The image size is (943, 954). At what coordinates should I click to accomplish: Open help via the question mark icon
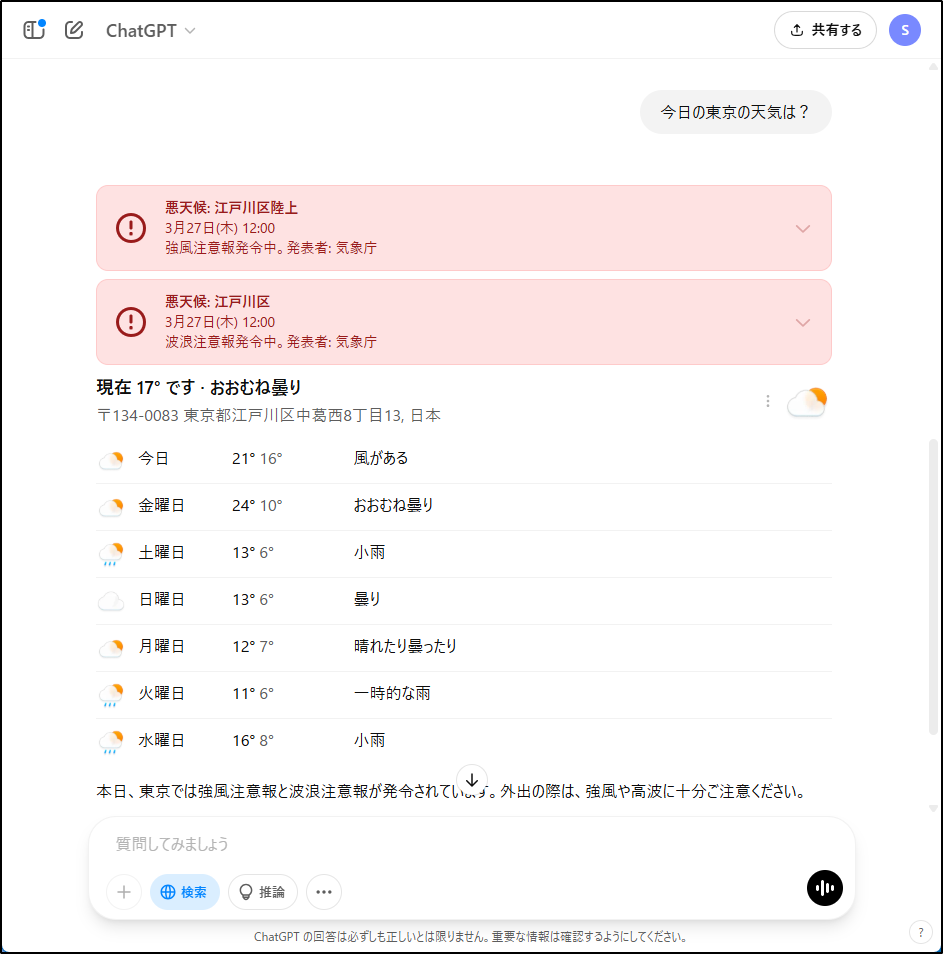tap(919, 932)
